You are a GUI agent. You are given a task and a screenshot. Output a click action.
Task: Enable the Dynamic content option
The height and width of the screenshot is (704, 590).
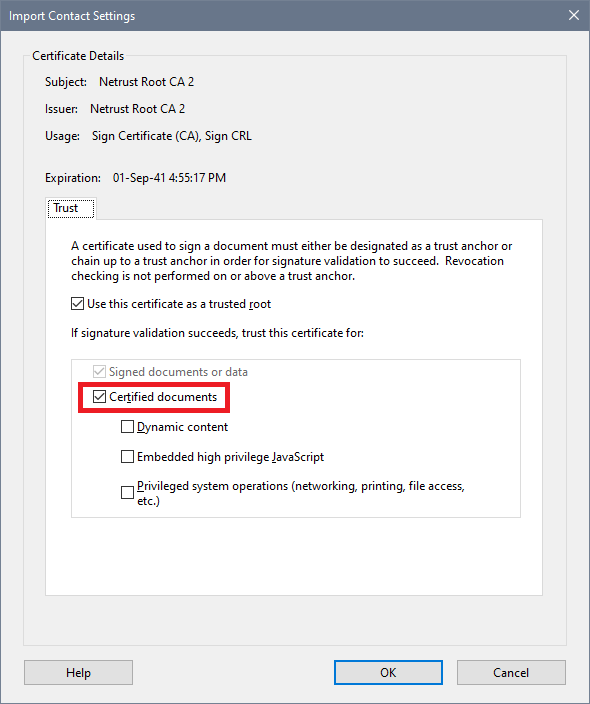[128, 427]
